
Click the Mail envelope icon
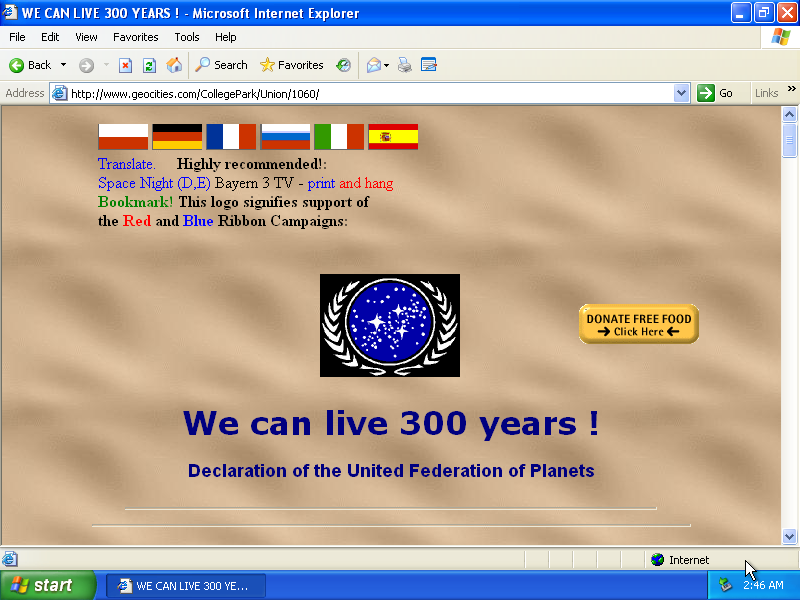coord(373,65)
